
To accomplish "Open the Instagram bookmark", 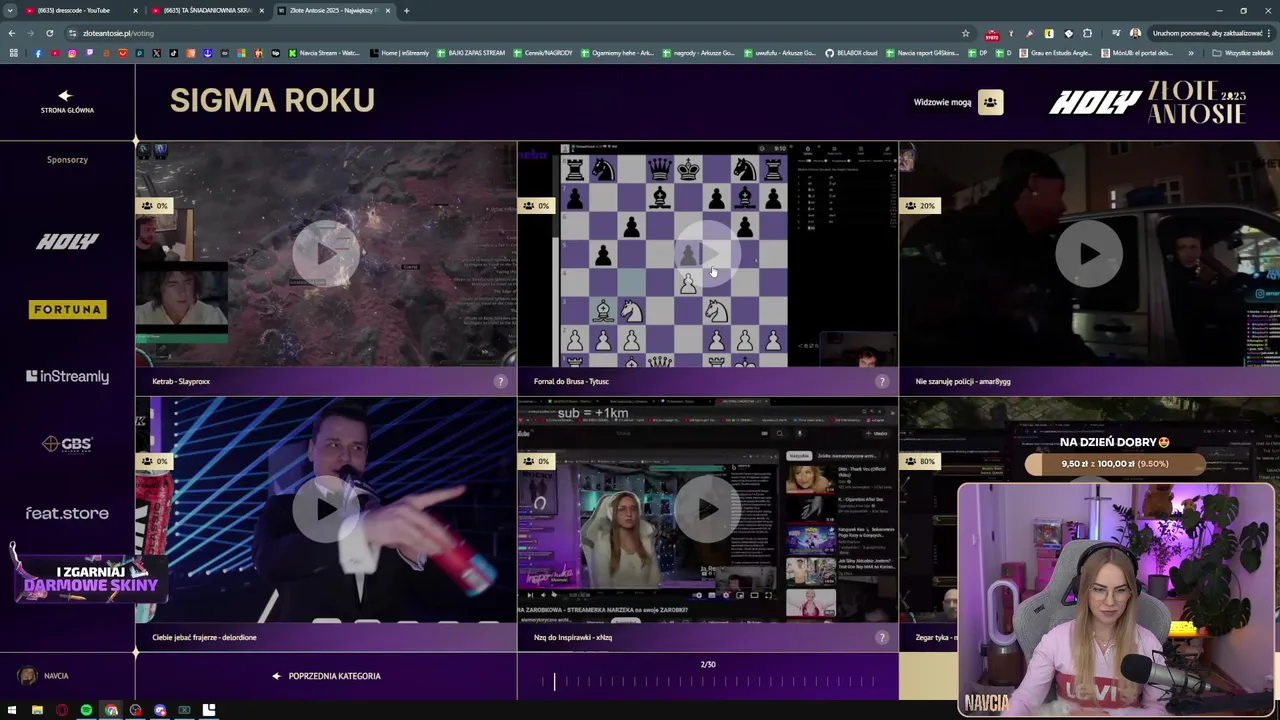I will pyautogui.click(x=72, y=53).
